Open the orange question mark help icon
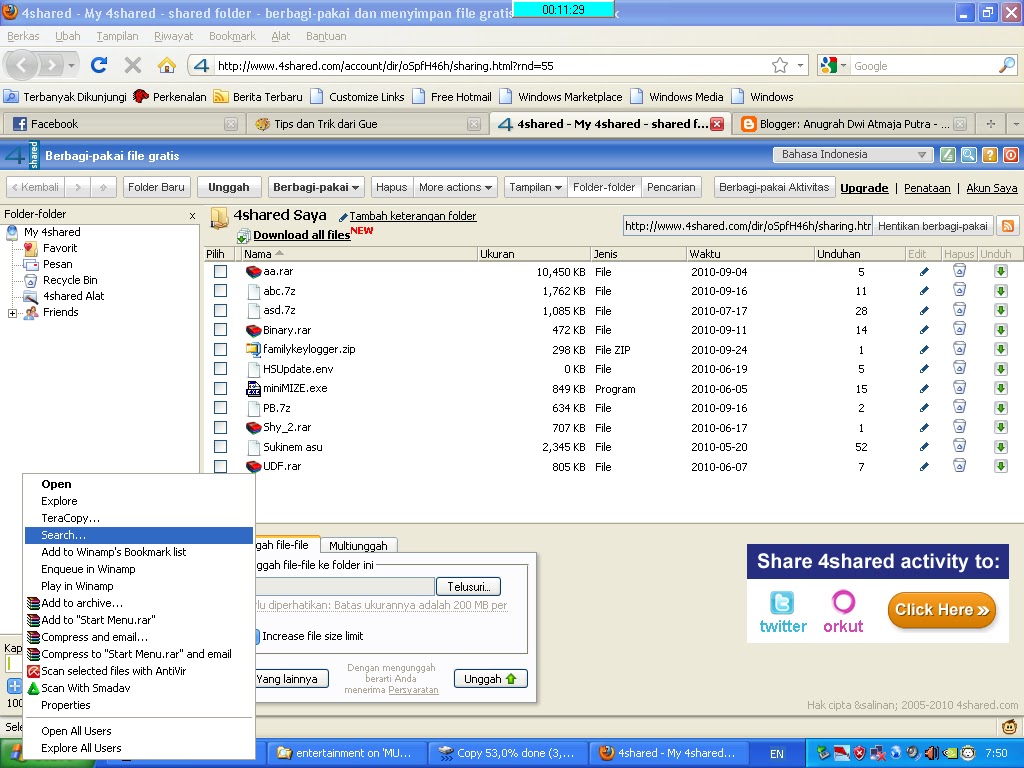 click(989, 155)
